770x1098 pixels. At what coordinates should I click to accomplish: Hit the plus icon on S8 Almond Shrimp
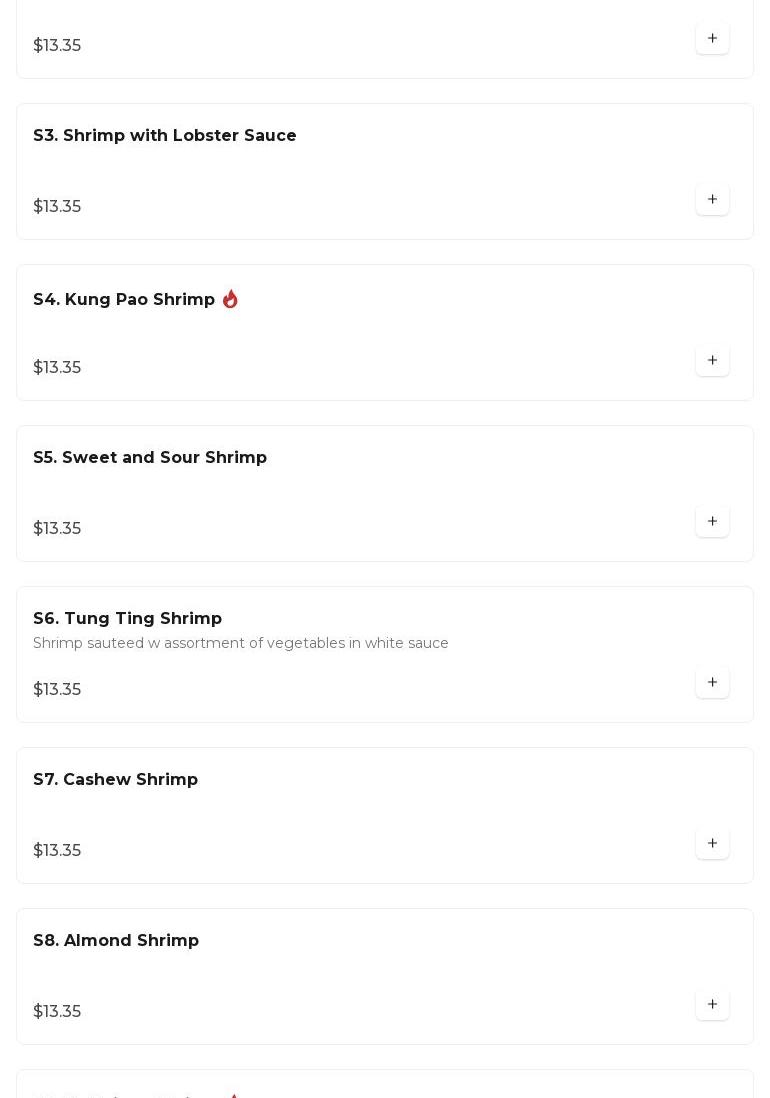pyautogui.click(x=712, y=1004)
